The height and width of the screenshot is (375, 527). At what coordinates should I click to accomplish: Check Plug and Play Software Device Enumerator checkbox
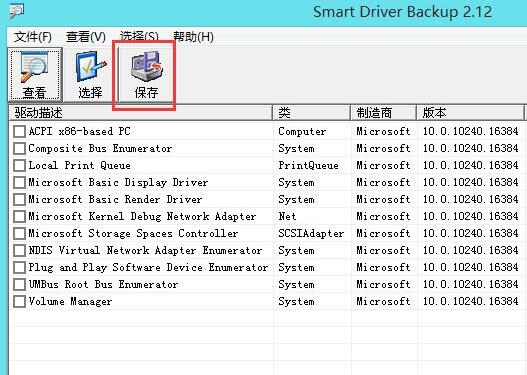[x=19, y=267]
